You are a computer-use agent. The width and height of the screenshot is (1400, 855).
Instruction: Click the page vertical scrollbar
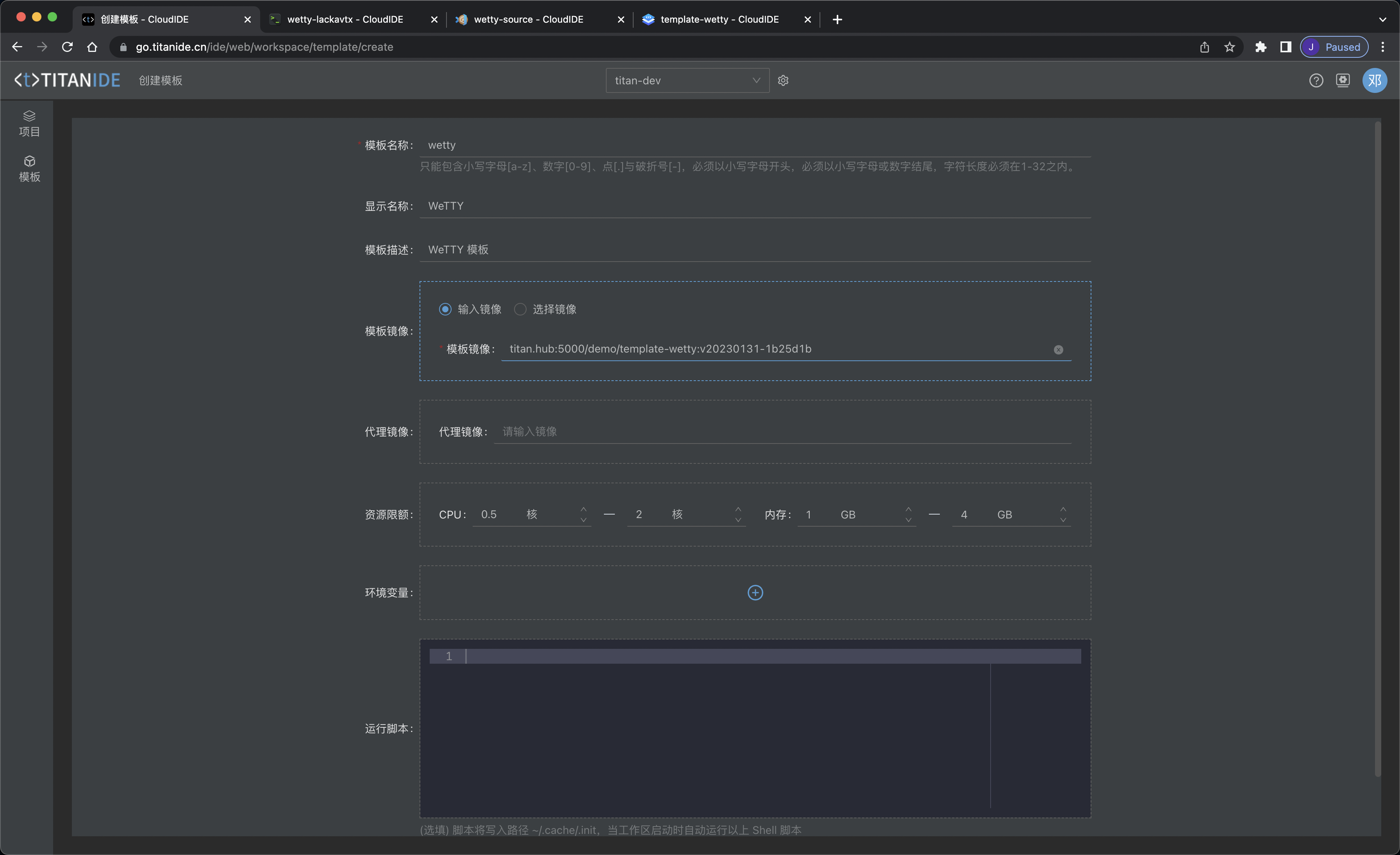coord(1377,449)
